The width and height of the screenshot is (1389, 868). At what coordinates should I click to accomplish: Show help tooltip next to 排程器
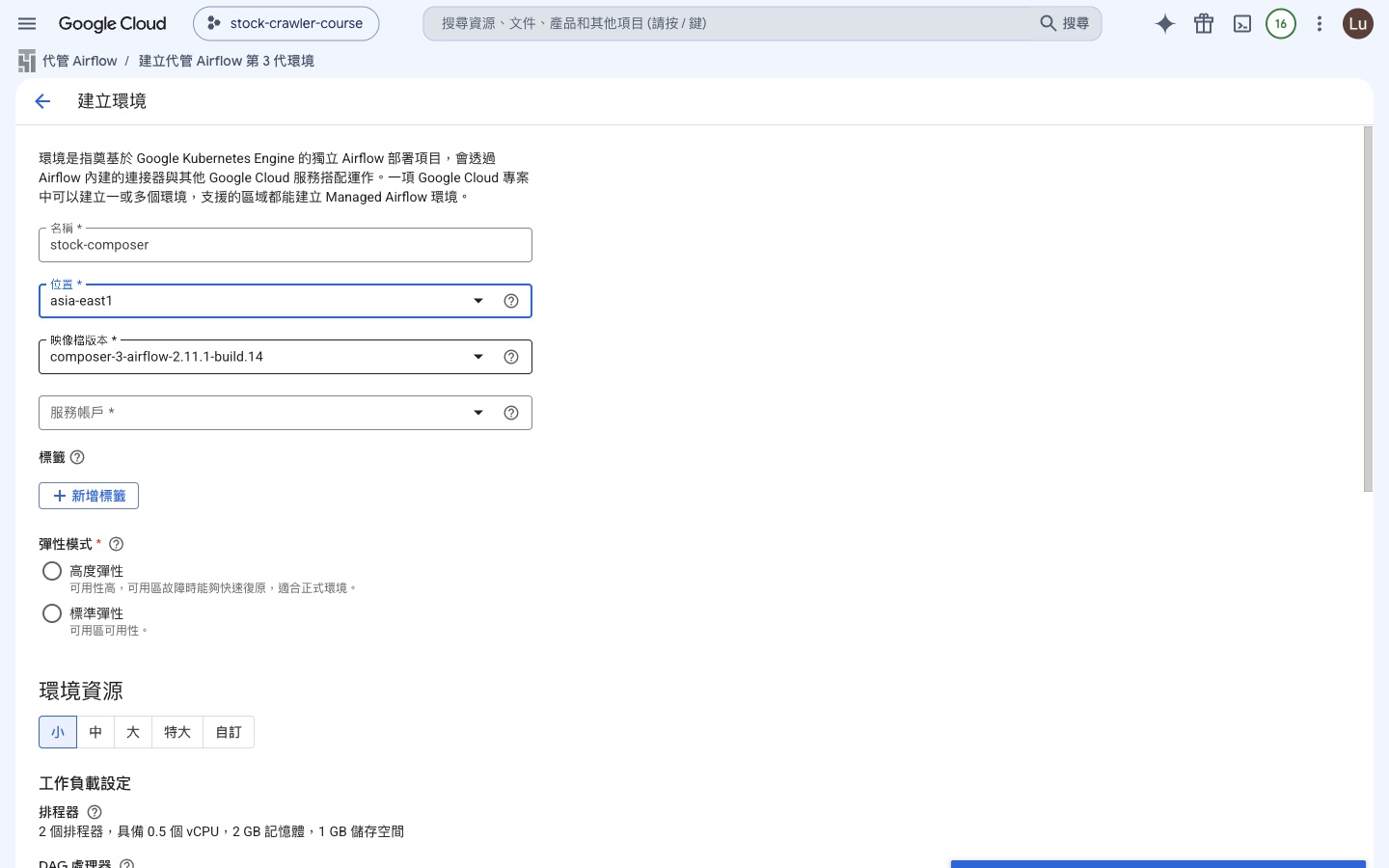tap(95, 812)
